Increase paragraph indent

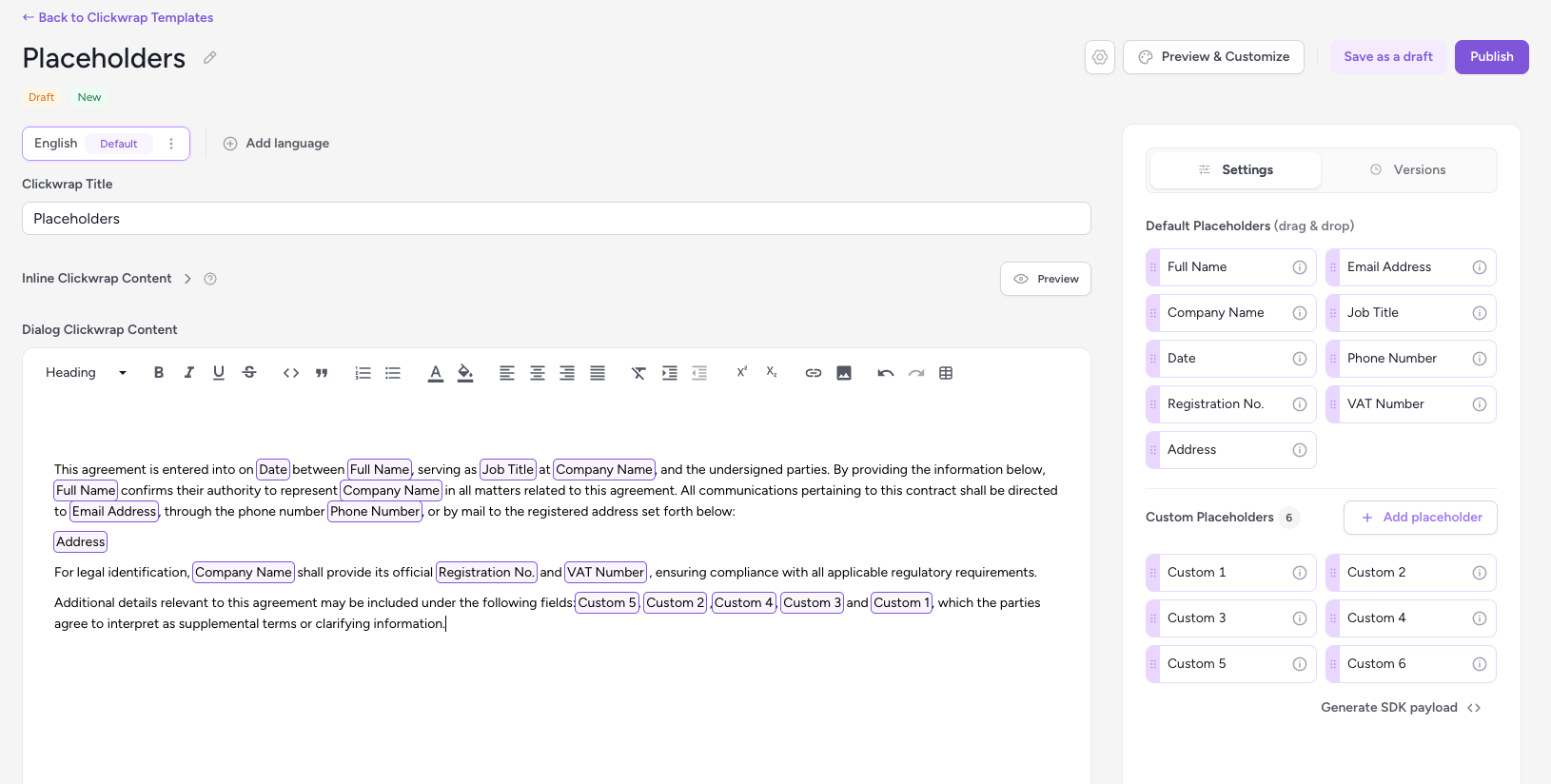pyautogui.click(x=670, y=373)
